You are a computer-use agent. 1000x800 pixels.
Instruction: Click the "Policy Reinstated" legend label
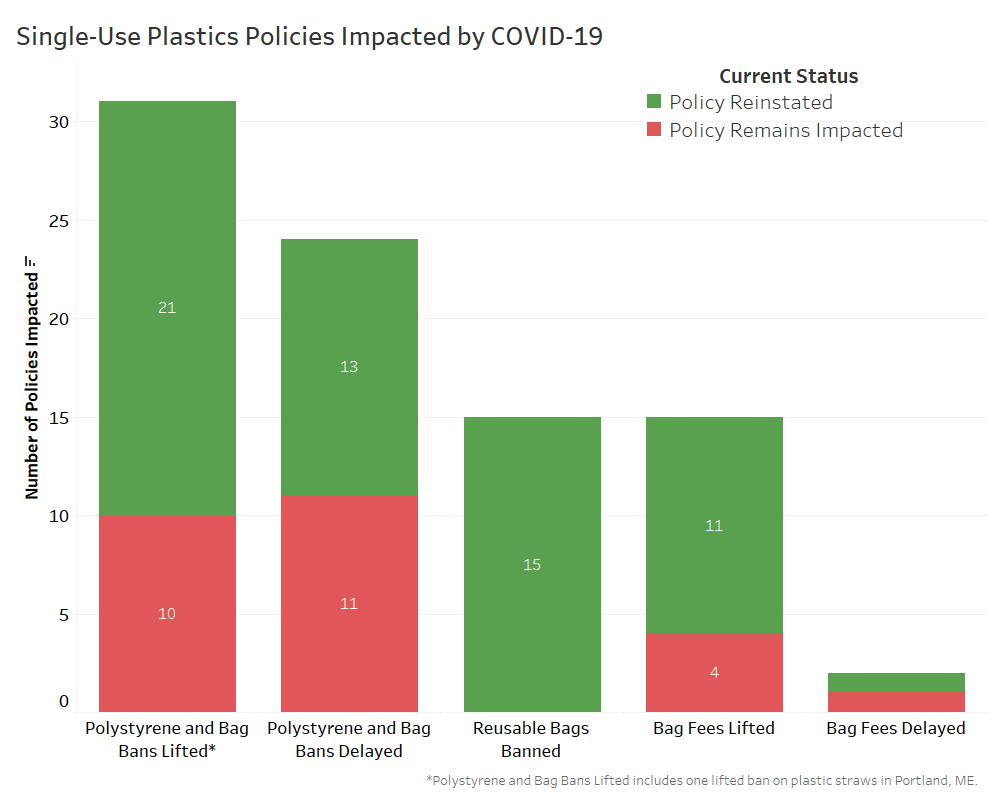(750, 102)
